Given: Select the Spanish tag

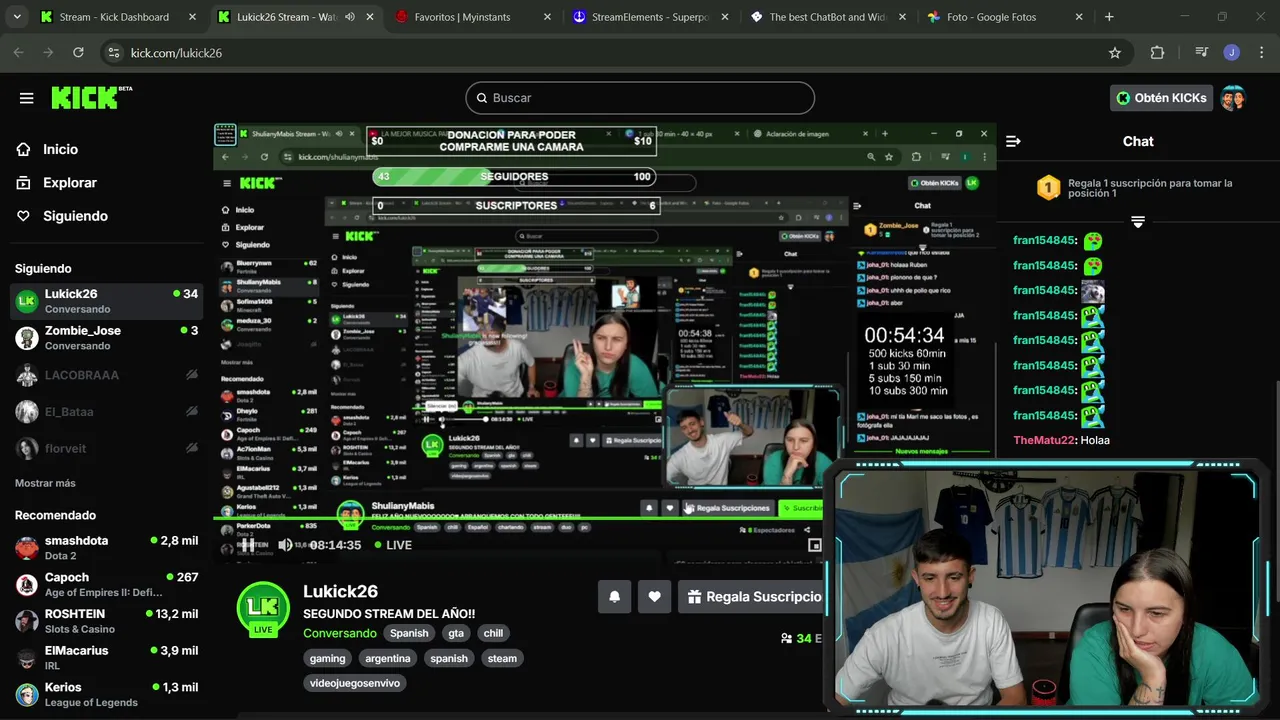Looking at the screenshot, I should pos(409,633).
